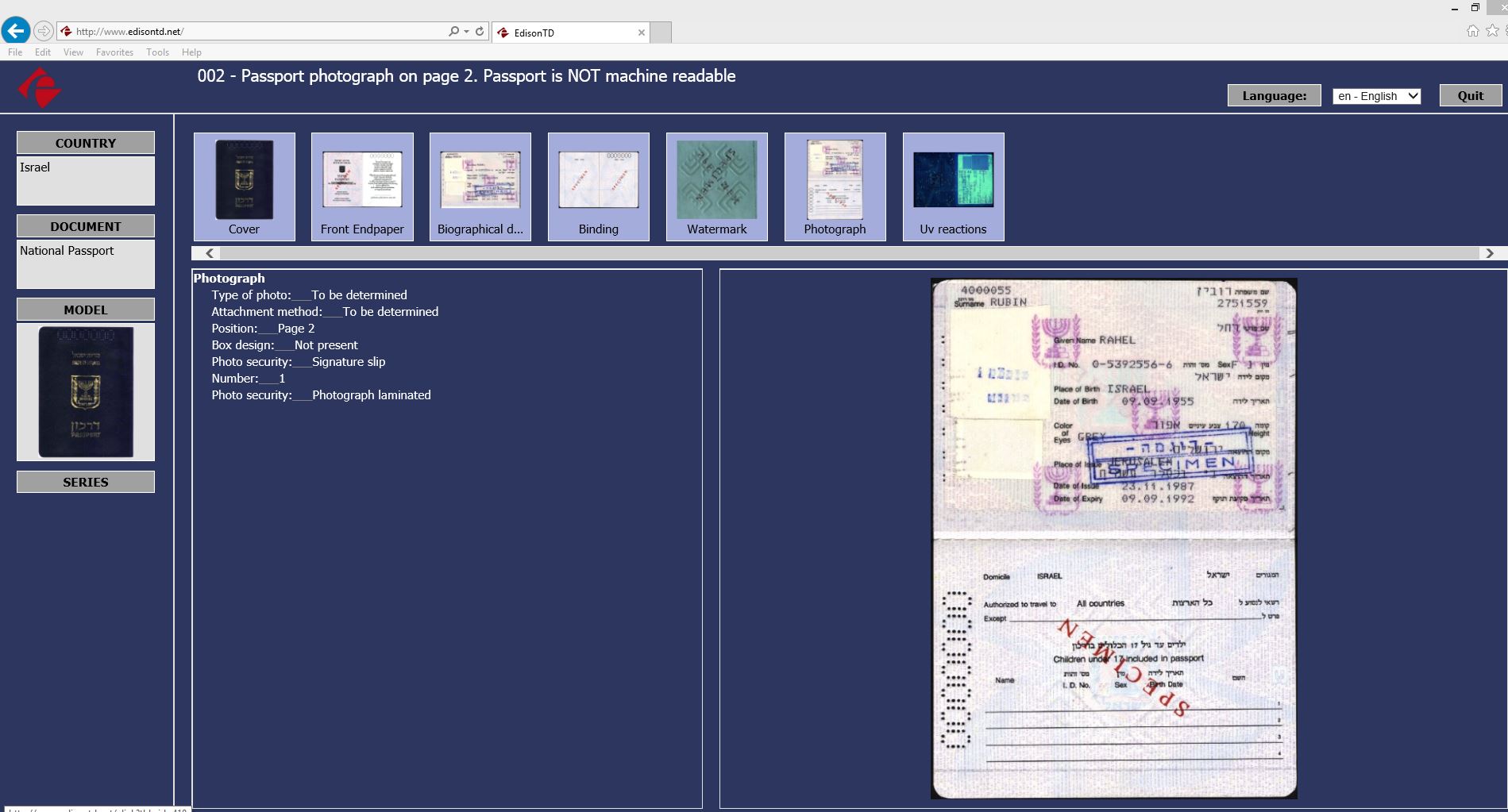Click the Home icon in browser
The height and width of the screenshot is (812, 1508).
pos(1472,31)
